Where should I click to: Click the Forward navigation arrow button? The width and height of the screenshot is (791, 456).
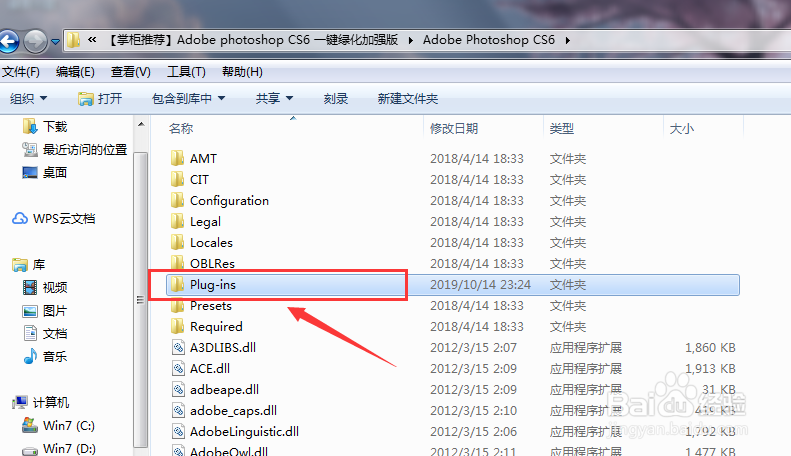click(35, 41)
